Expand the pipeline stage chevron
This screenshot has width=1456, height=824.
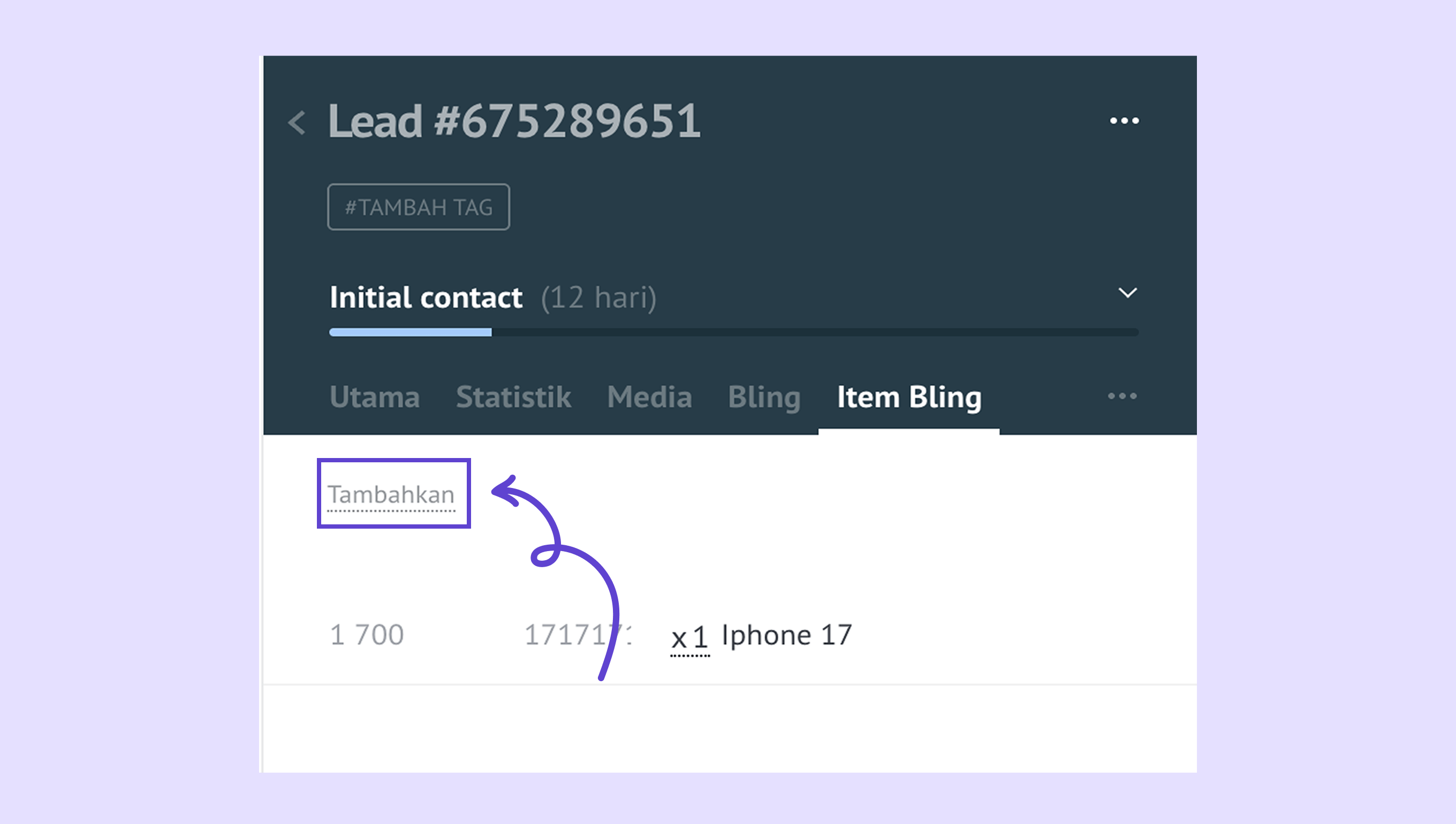(x=1127, y=293)
